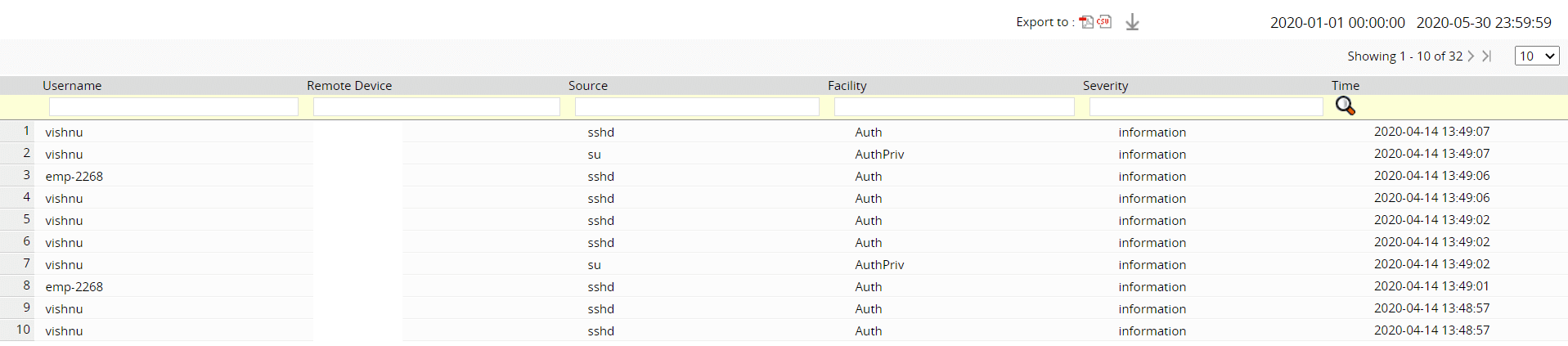Click the magnifying glass search icon
This screenshot has width=1568, height=346.
point(1345,106)
